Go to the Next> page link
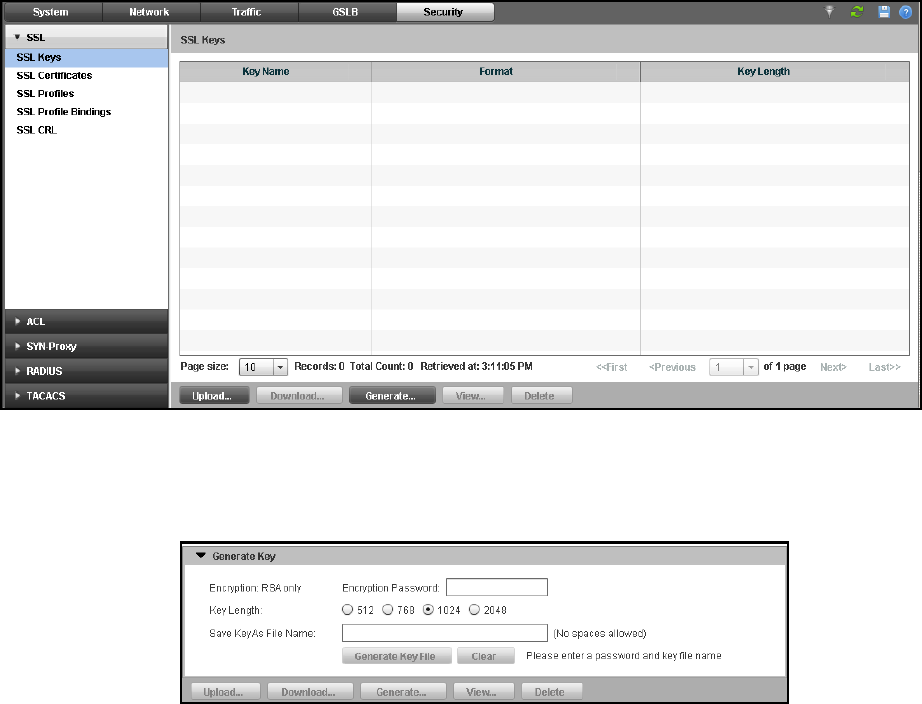This screenshot has width=922, height=704. (x=833, y=367)
